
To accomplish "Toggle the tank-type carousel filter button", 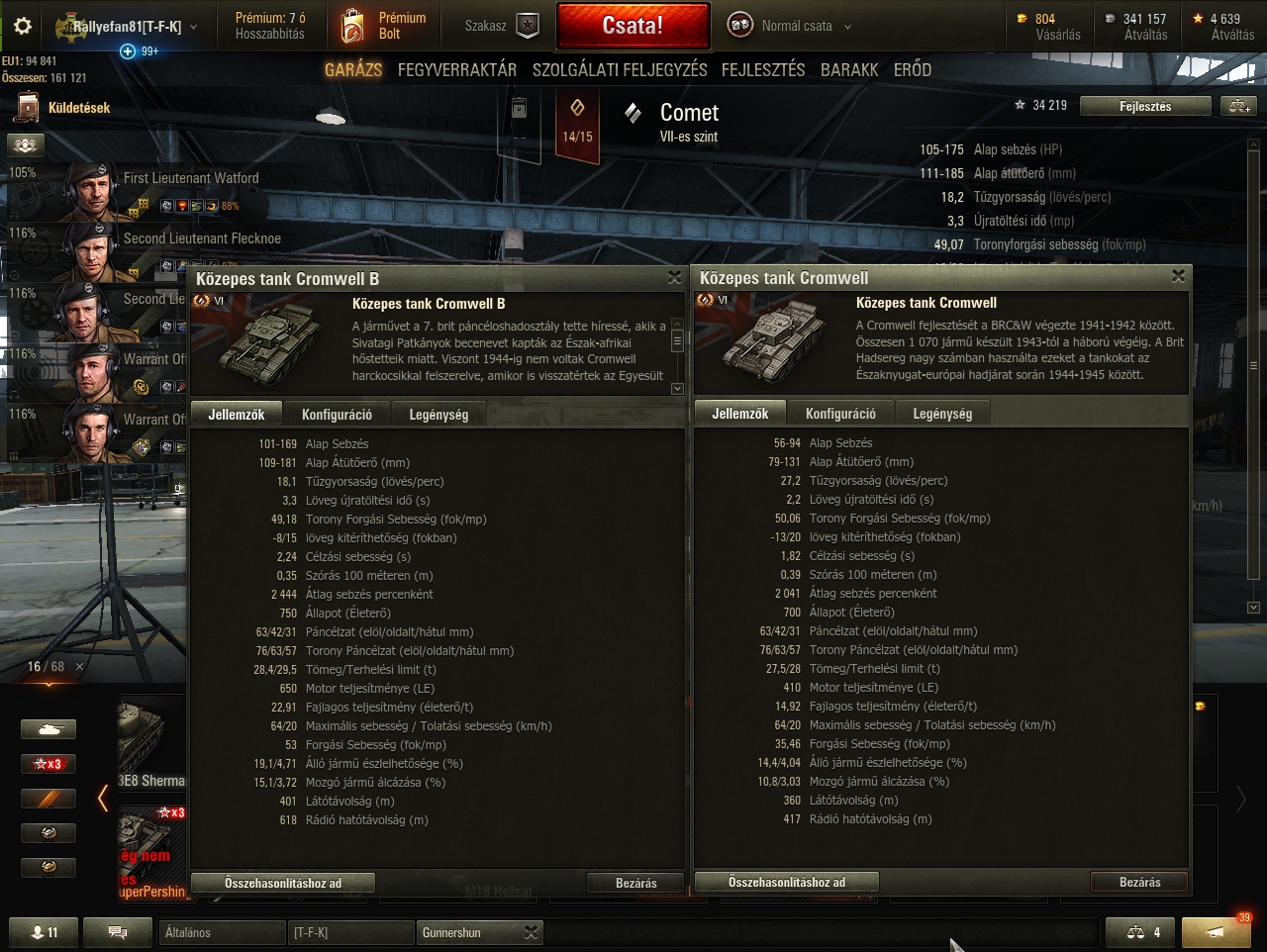I will [x=49, y=729].
